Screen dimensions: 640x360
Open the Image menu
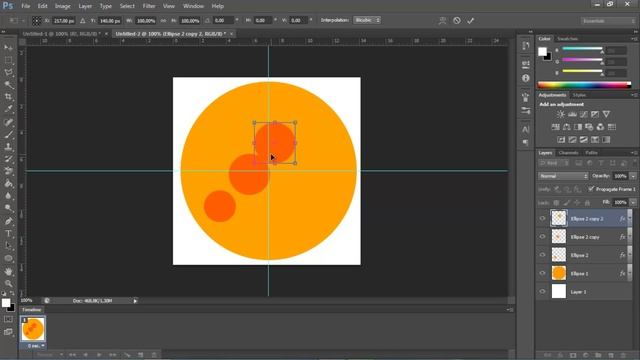pyautogui.click(x=62, y=6)
